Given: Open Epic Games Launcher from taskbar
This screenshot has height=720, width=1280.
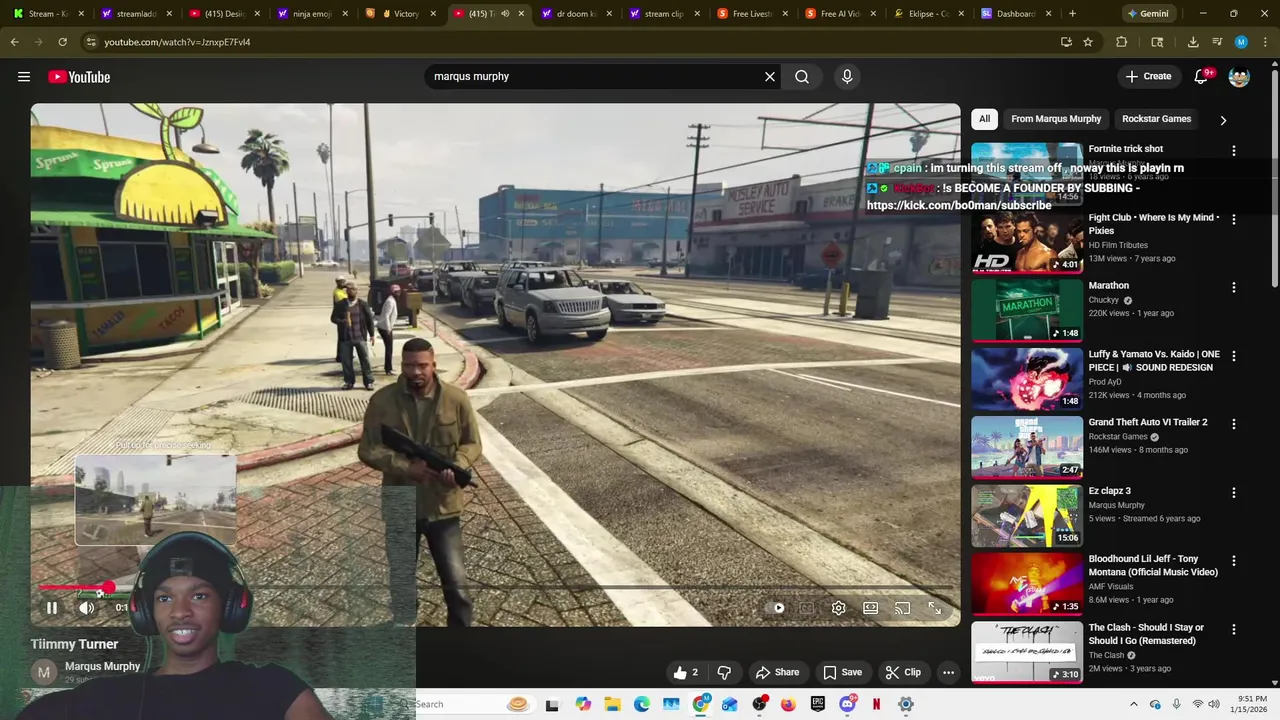Looking at the screenshot, I should point(818,704).
